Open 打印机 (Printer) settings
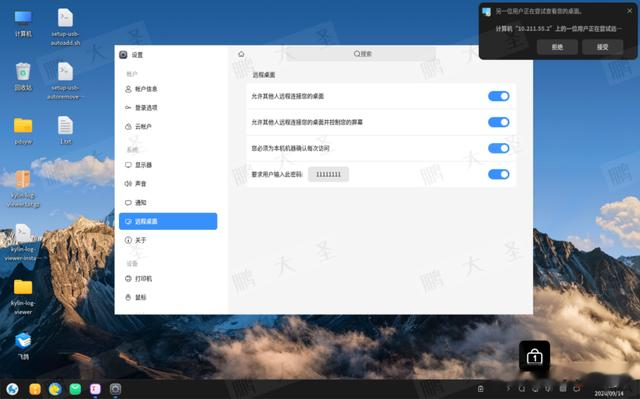640x399 pixels. coord(168,279)
